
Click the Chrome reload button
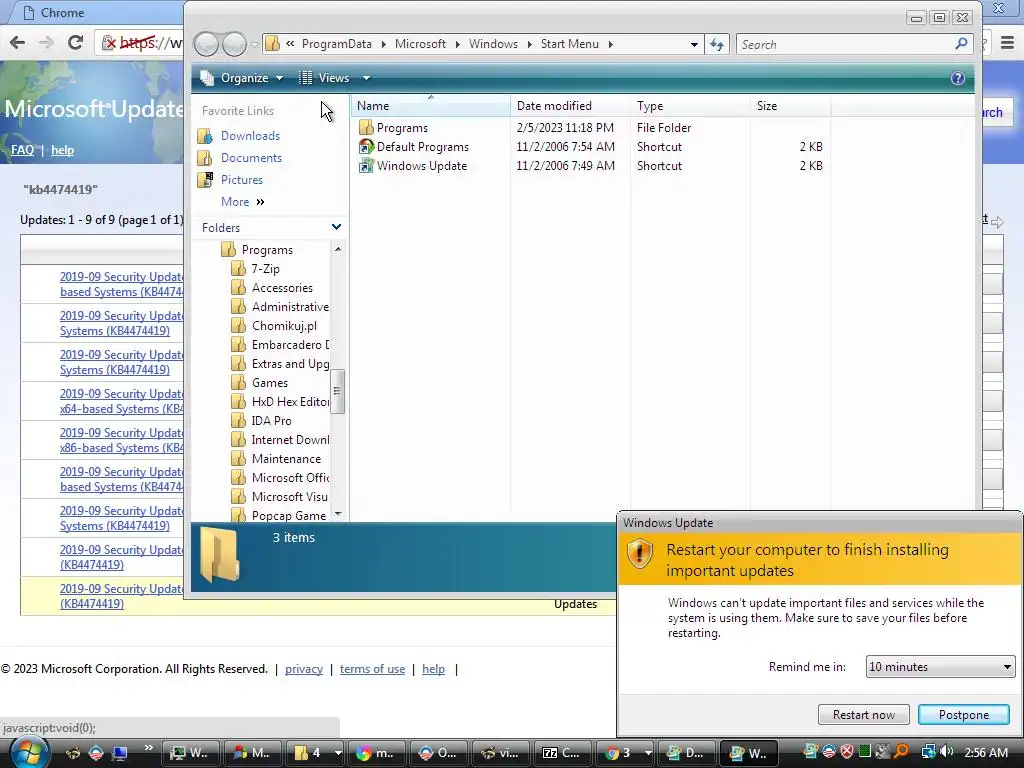(76, 42)
